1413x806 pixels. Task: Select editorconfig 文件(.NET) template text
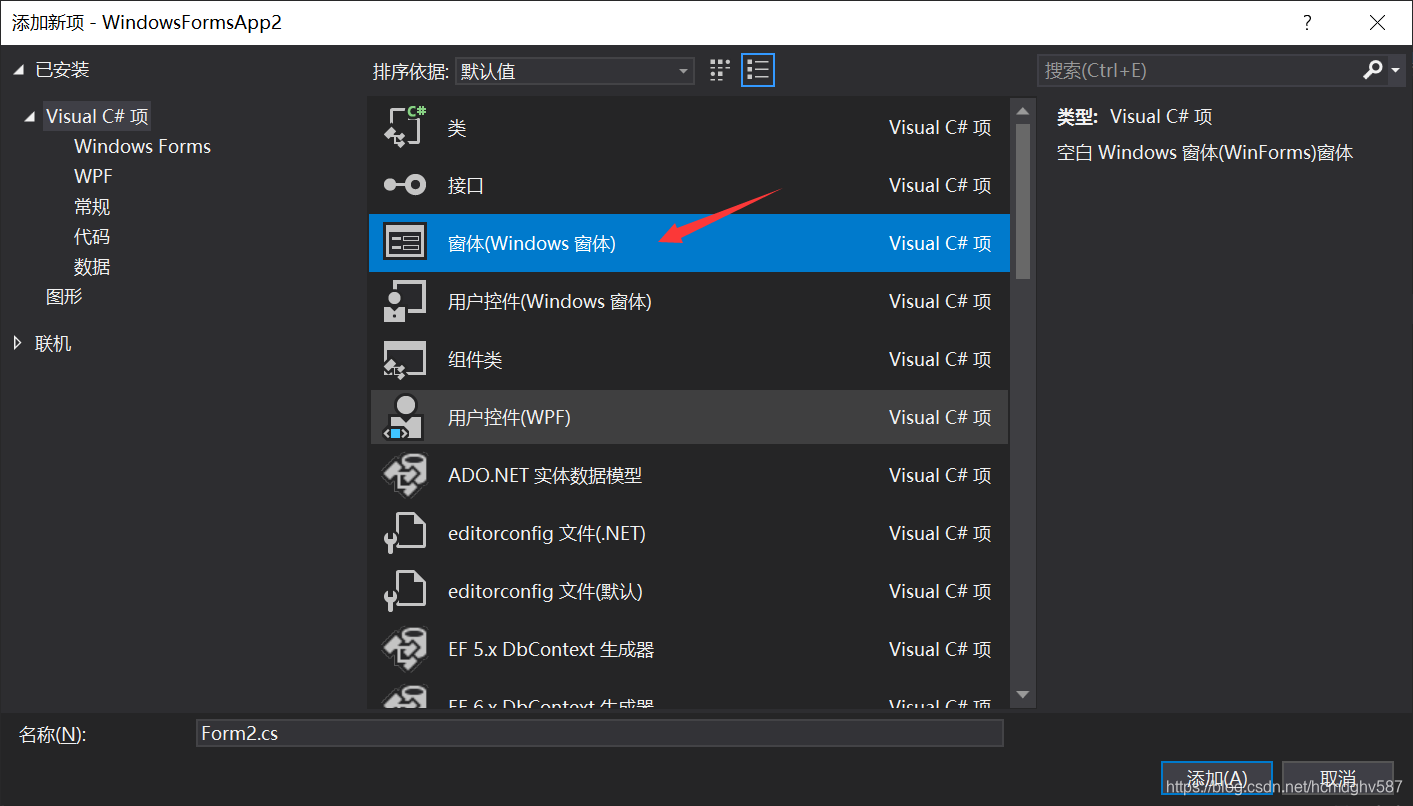(547, 533)
